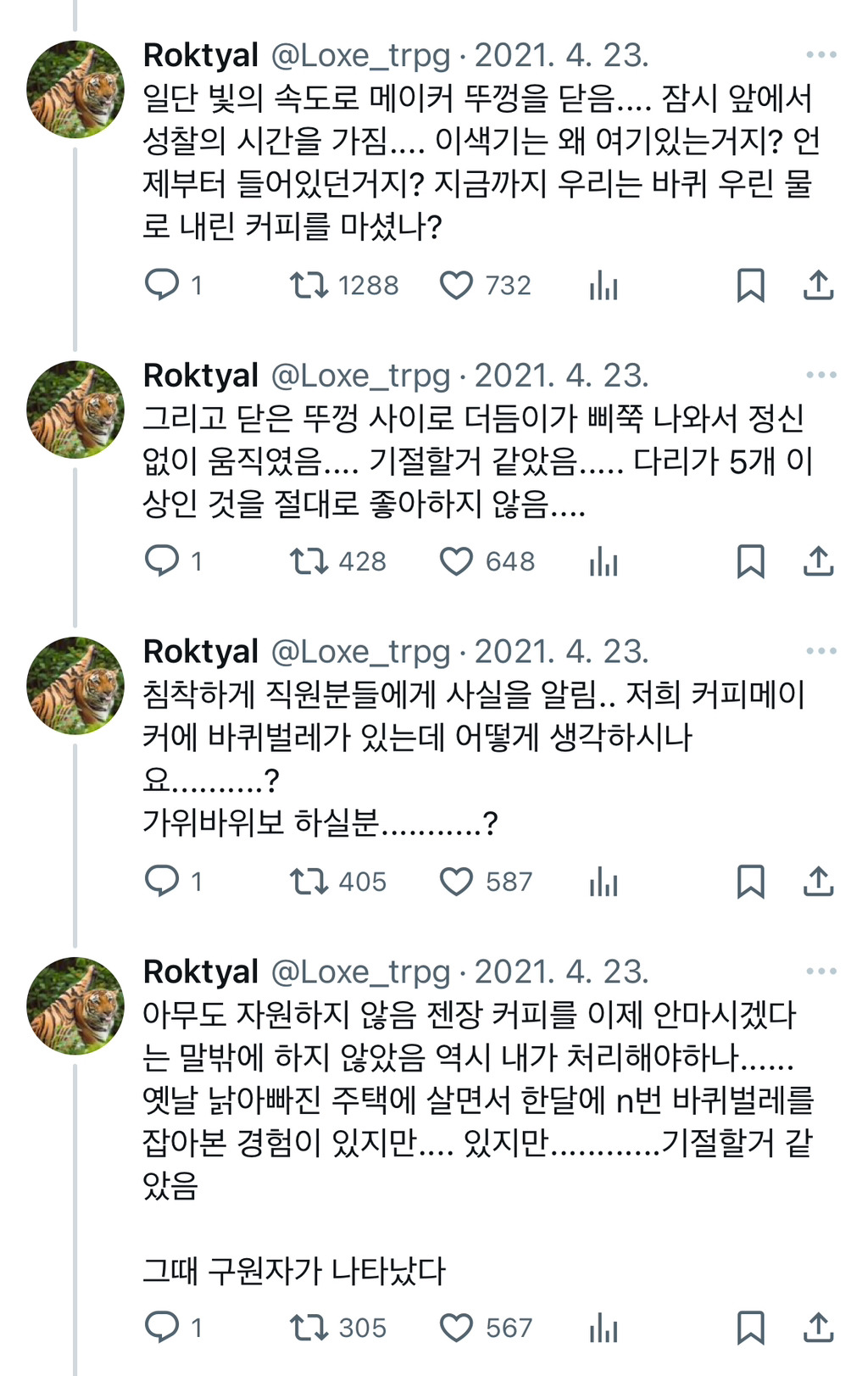This screenshot has height=1376, width=868.
Task: Reply to the first tweet about 메이커 뚜껑
Action: (x=162, y=285)
